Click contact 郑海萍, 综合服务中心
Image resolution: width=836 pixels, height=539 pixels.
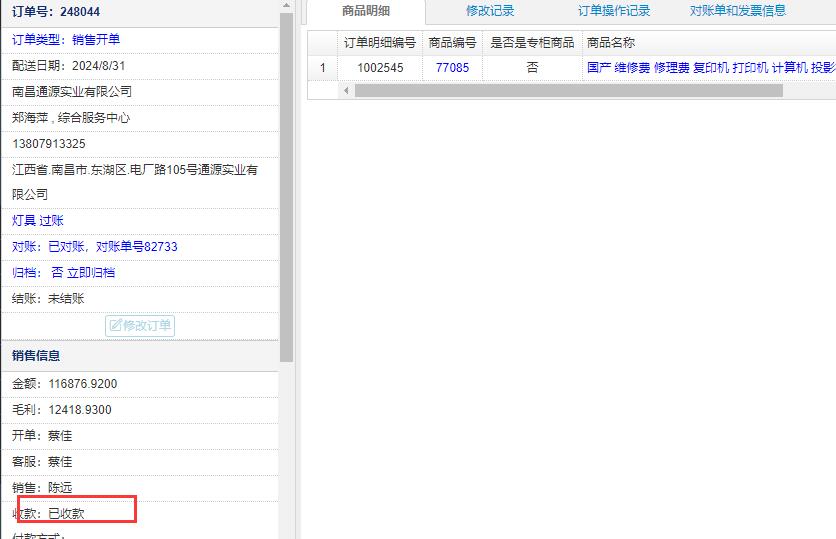tap(70, 118)
